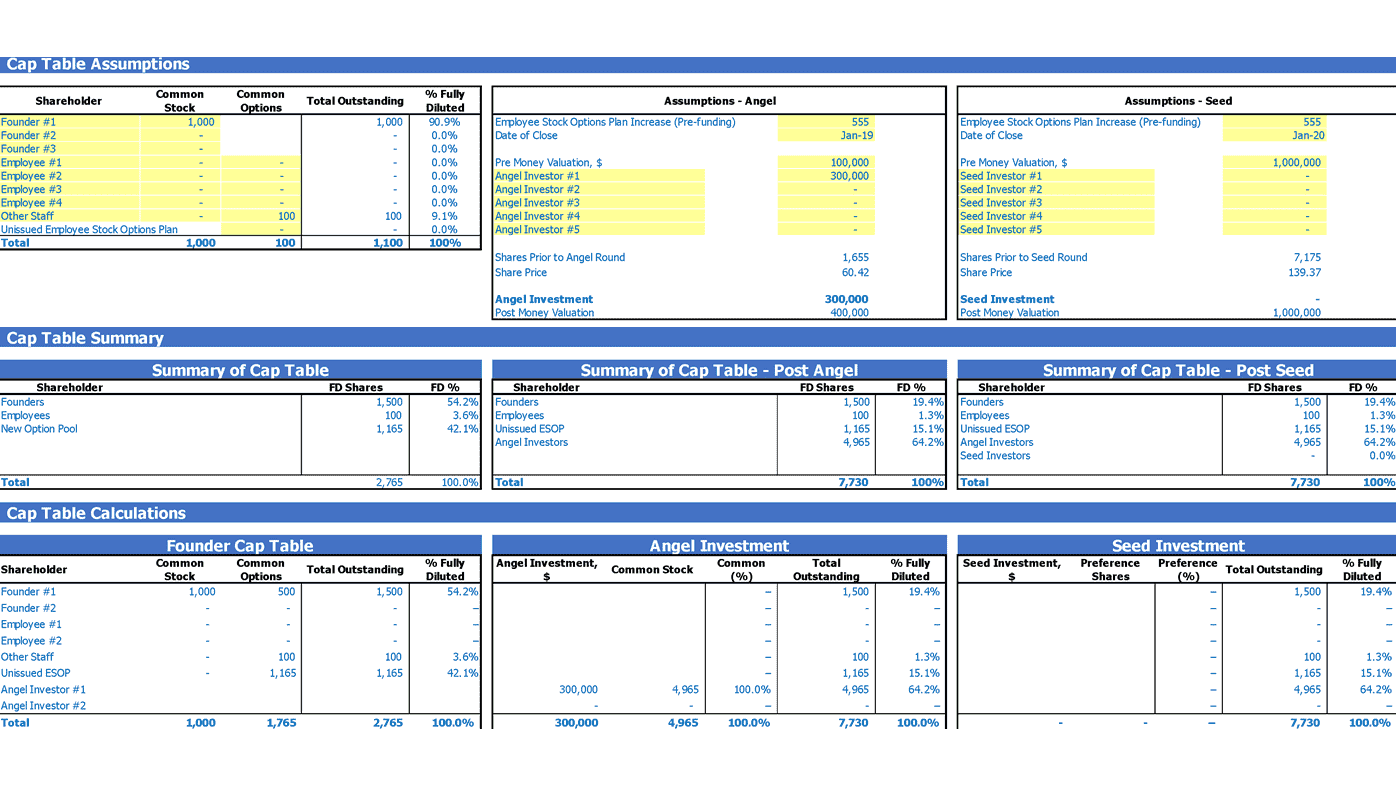
Task: Click the Jan-20 Date of Close input
Action: coord(1274,135)
